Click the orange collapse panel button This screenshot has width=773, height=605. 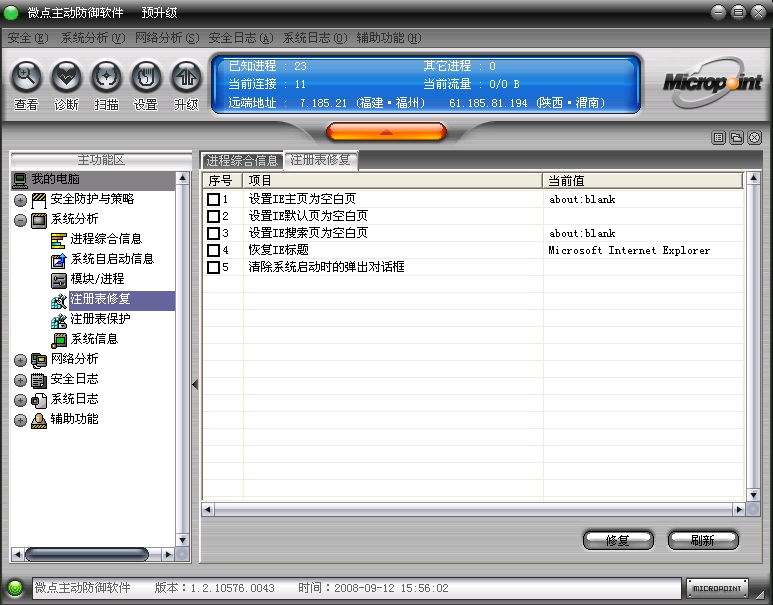[386, 132]
